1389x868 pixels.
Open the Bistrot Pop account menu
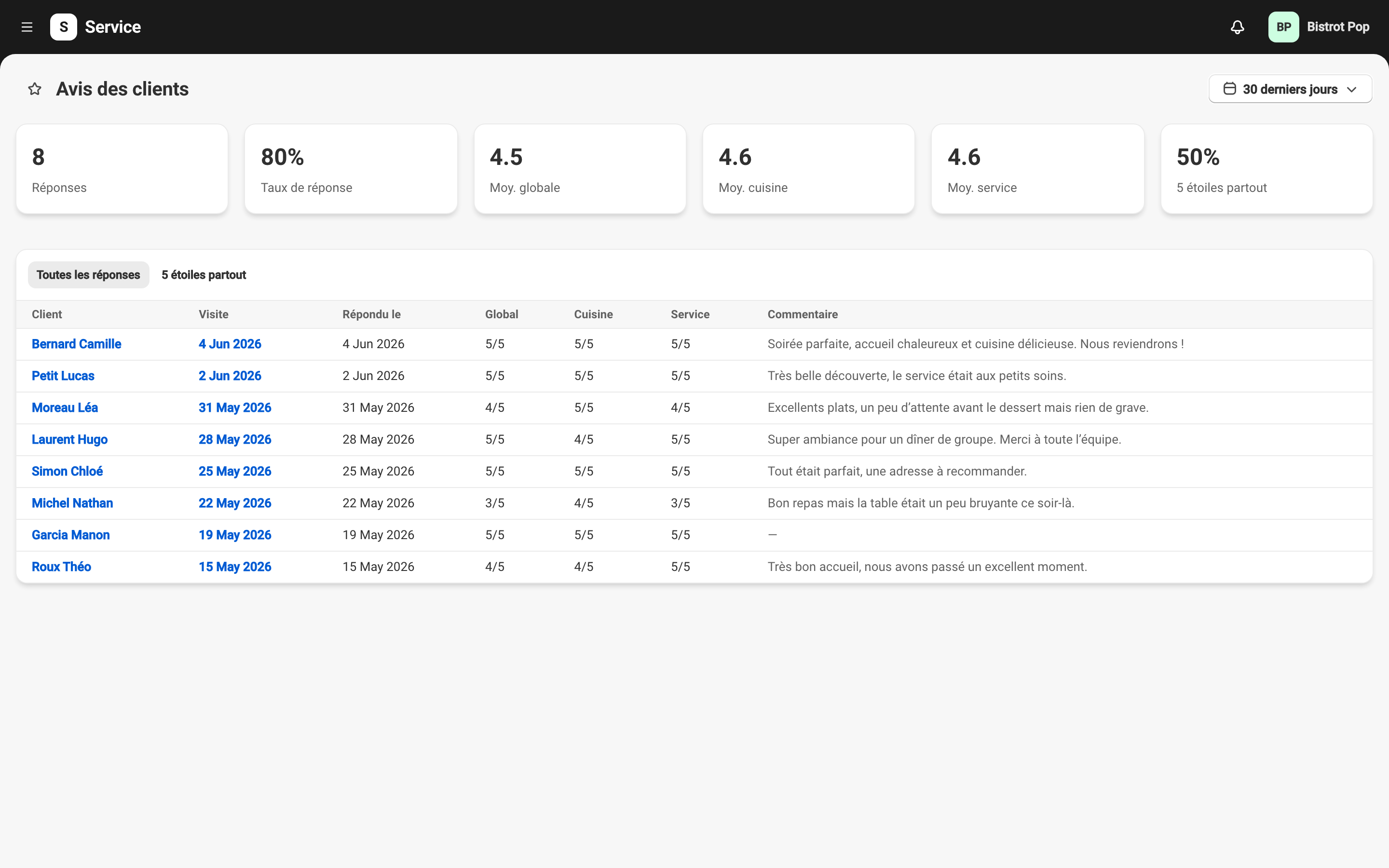pos(1337,27)
